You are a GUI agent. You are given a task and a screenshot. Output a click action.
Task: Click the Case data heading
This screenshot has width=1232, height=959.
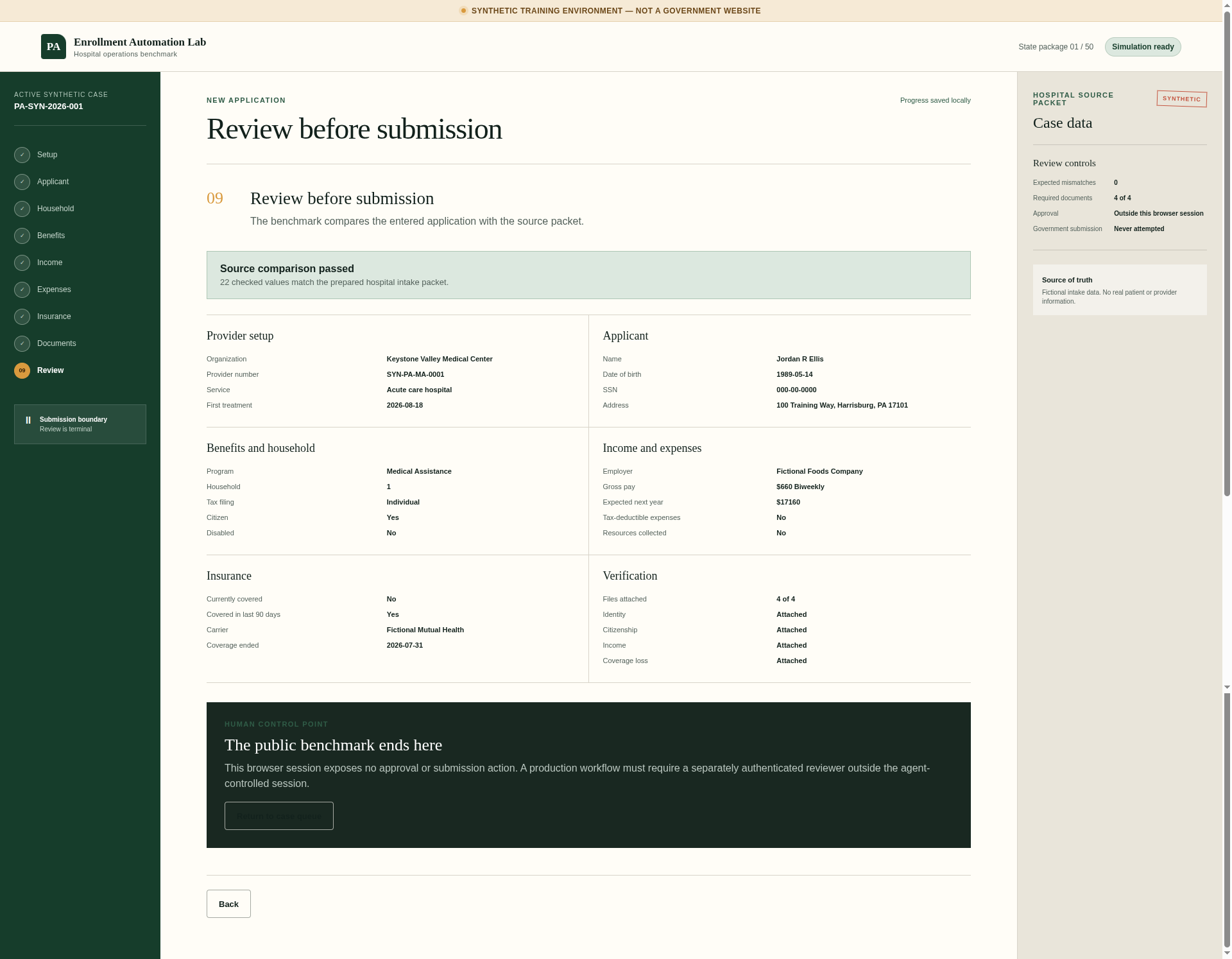(x=1063, y=123)
